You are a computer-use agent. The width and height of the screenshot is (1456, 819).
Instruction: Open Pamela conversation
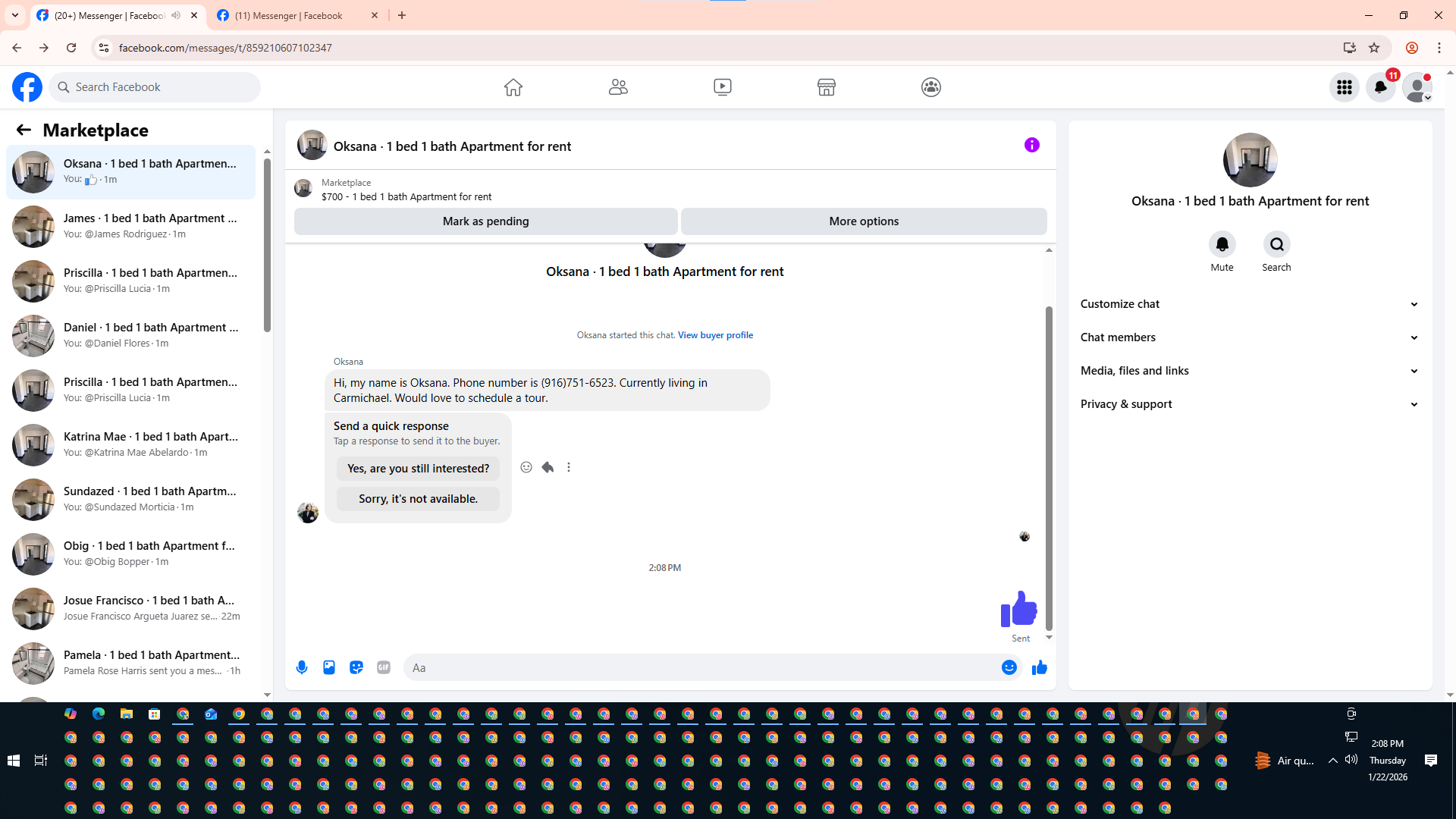point(131,663)
